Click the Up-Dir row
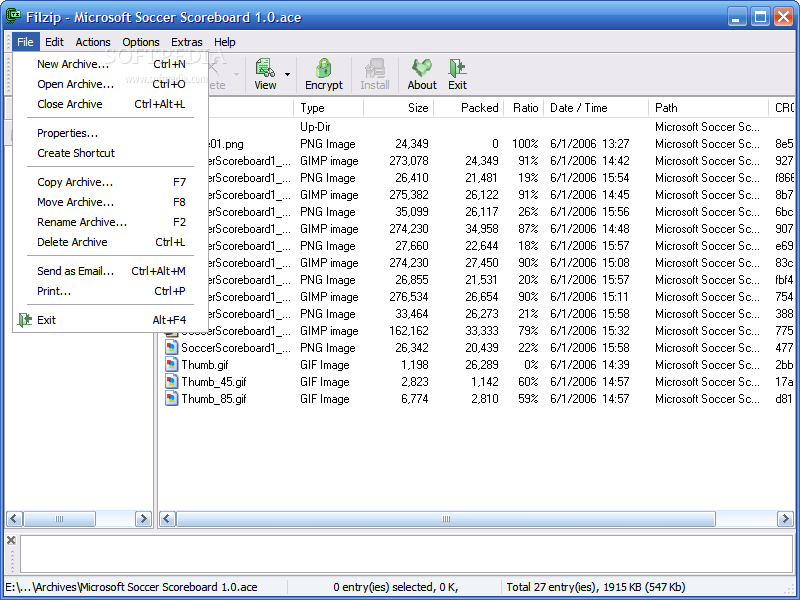Screen dimensions: 800x600 click(x=477, y=127)
